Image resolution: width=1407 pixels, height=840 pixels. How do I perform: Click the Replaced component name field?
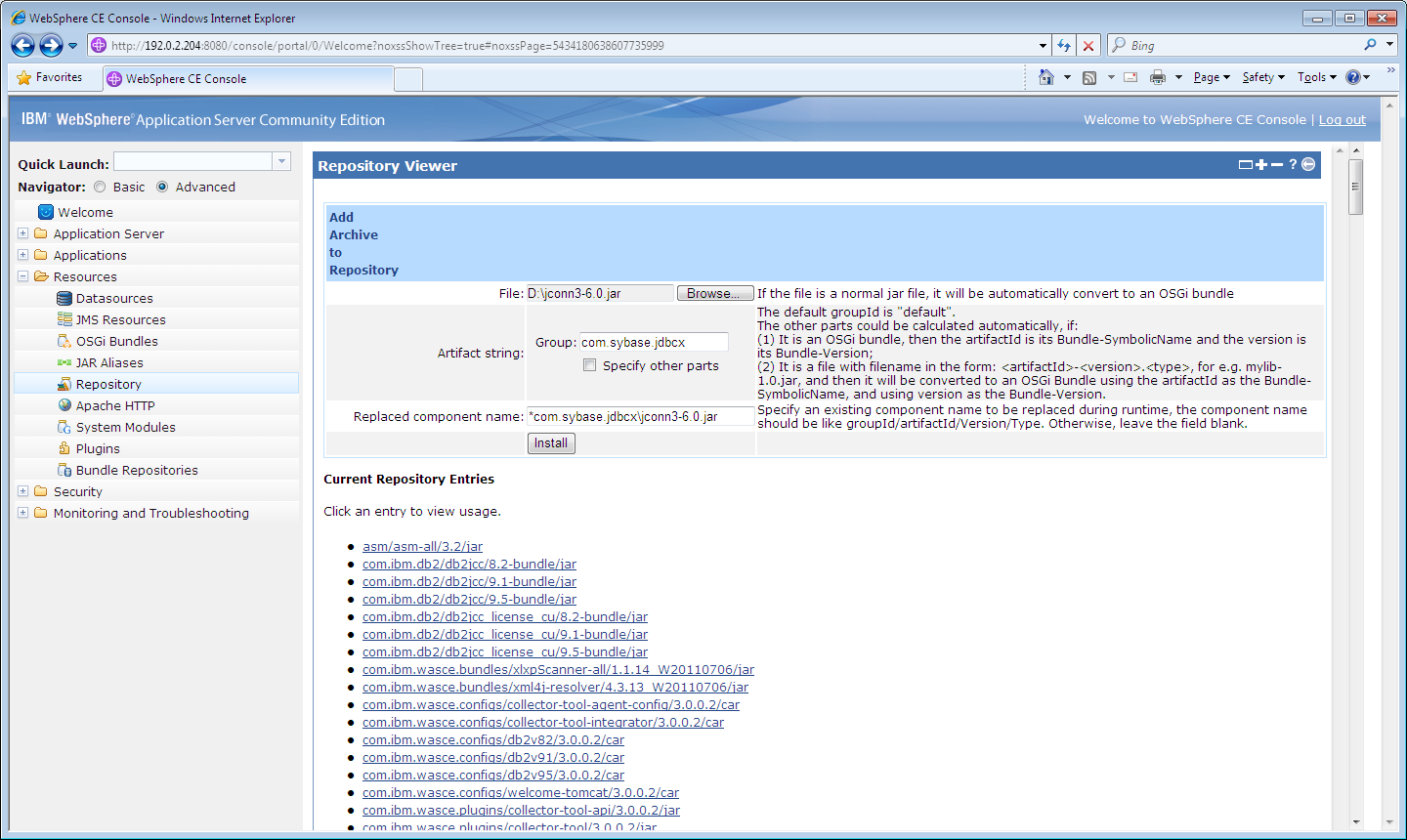pyautogui.click(x=640, y=416)
